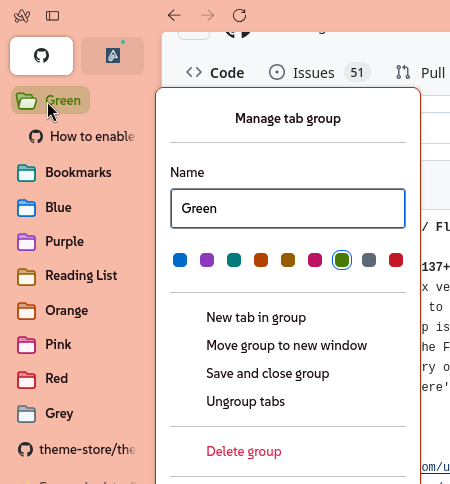Toggle the sidebar panel icon

pos(52,16)
